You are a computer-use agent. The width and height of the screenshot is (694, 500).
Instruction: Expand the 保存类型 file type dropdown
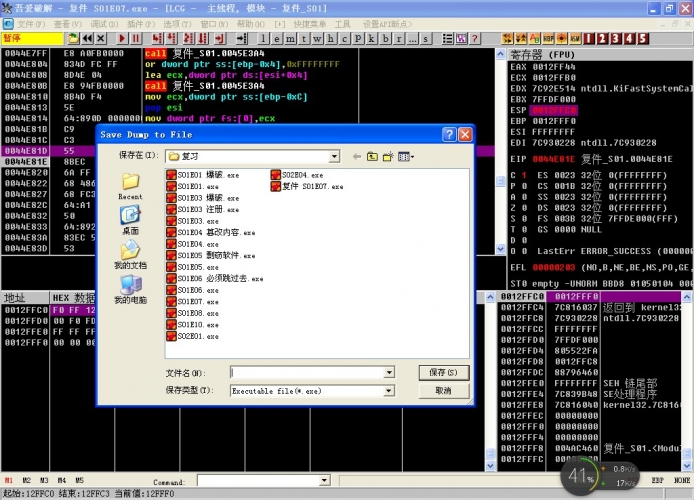click(x=388, y=391)
